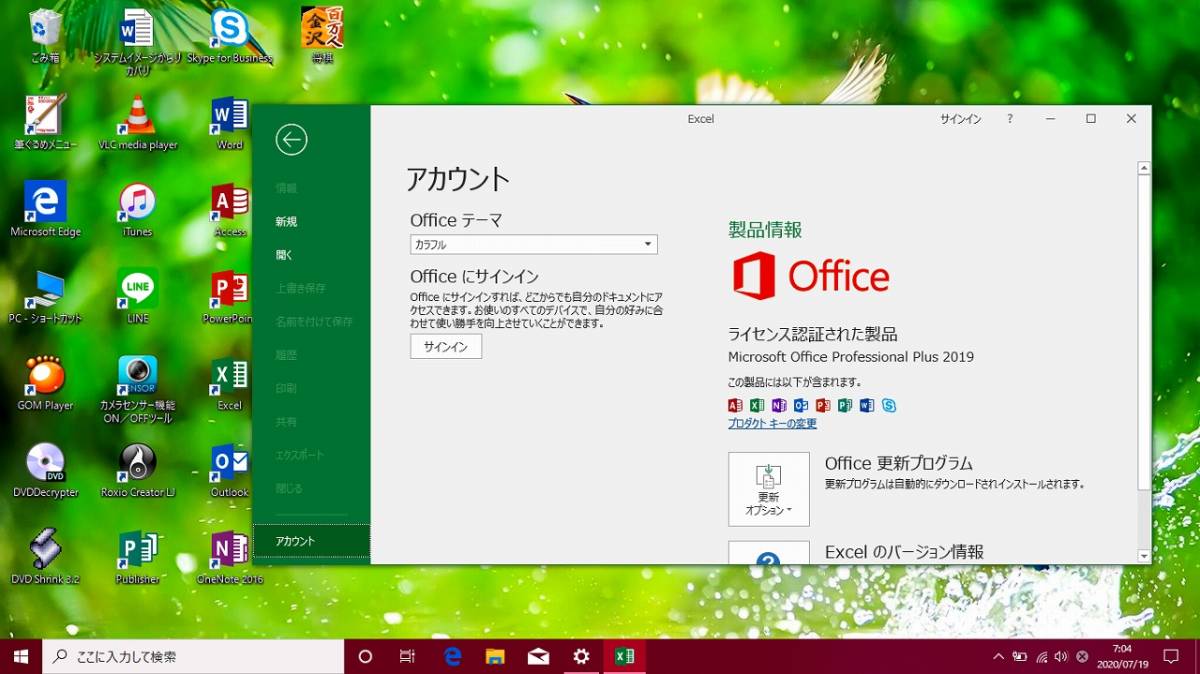Show hidden system tray icons chevron
The image size is (1200, 674).
tap(998, 657)
